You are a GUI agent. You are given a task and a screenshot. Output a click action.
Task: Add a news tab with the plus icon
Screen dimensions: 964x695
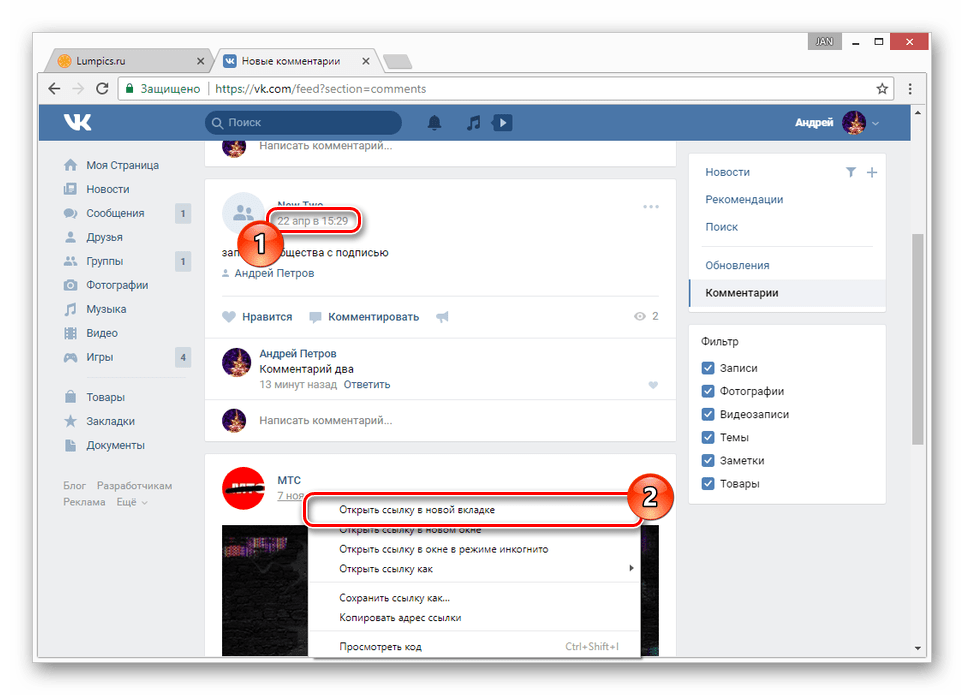(x=872, y=172)
